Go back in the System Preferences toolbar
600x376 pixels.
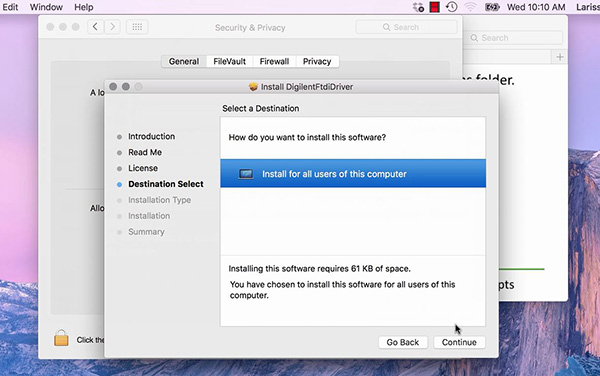tap(95, 27)
